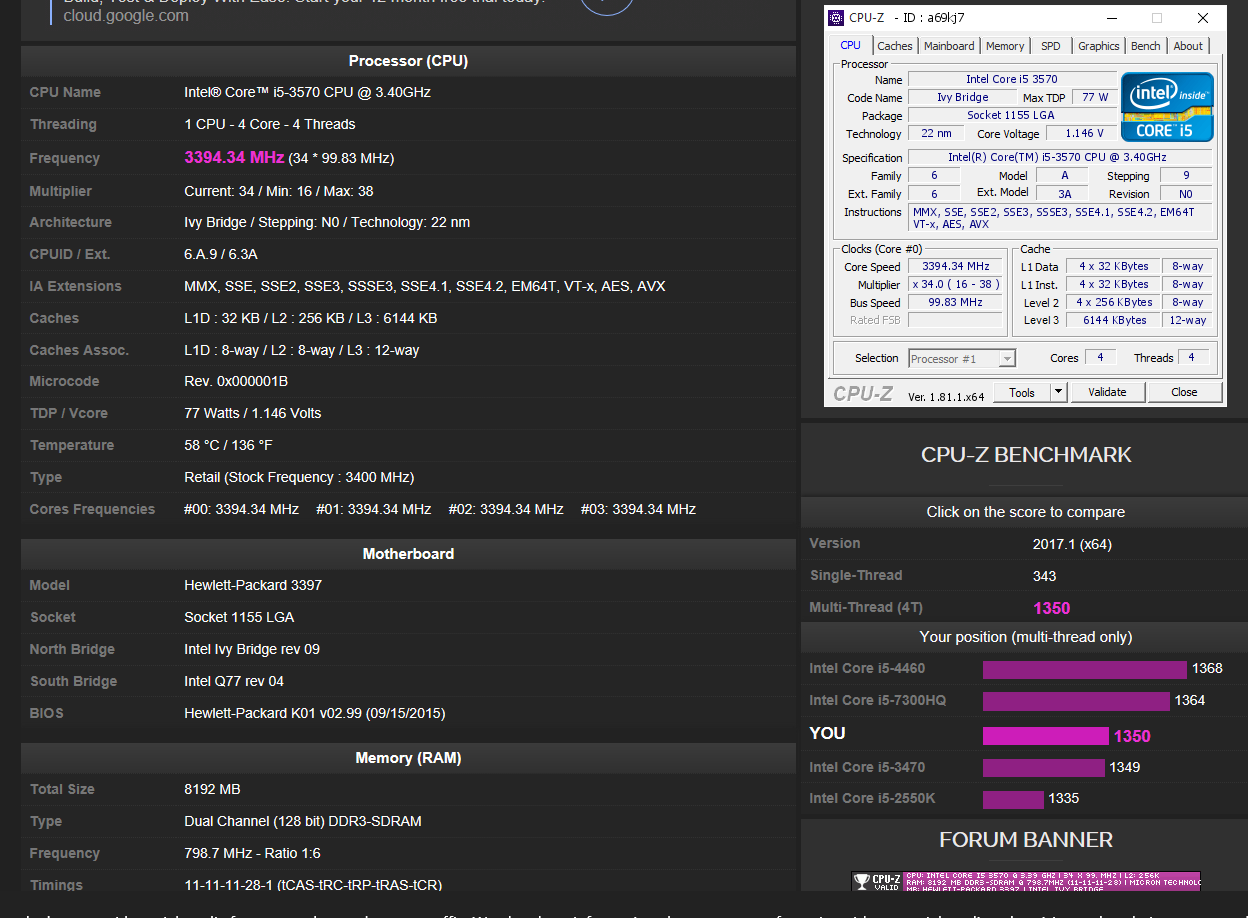
Task: Click the CPU-Z BENCHMARK heading
Action: pyautogui.click(x=1026, y=455)
